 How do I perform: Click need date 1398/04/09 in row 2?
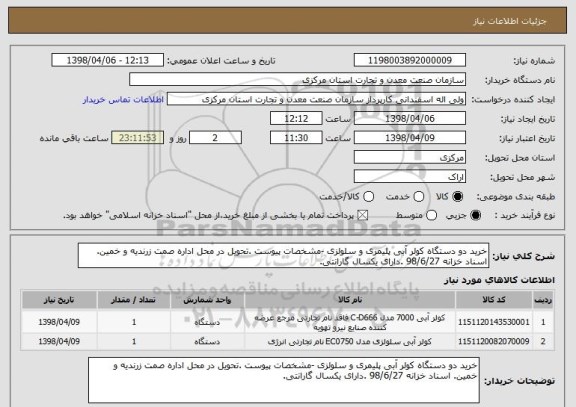tap(59, 342)
